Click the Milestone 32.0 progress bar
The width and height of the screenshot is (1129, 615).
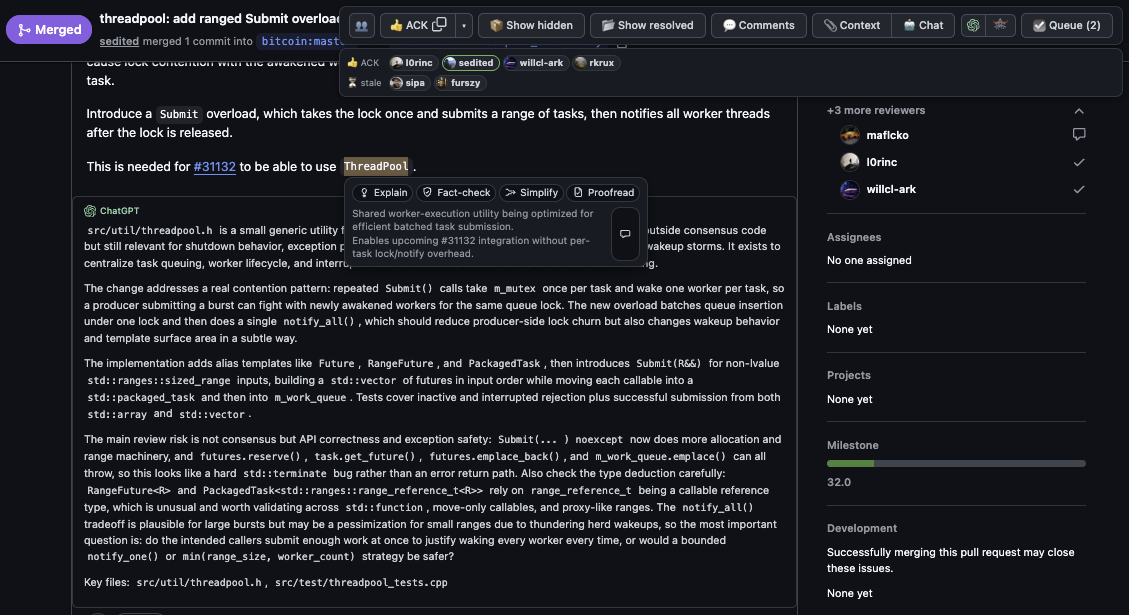click(956, 464)
